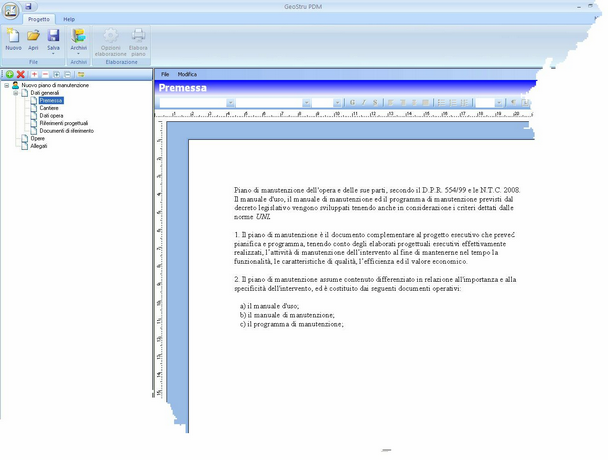
Task: Collapse the Dati generali tree node
Action: (16, 93)
